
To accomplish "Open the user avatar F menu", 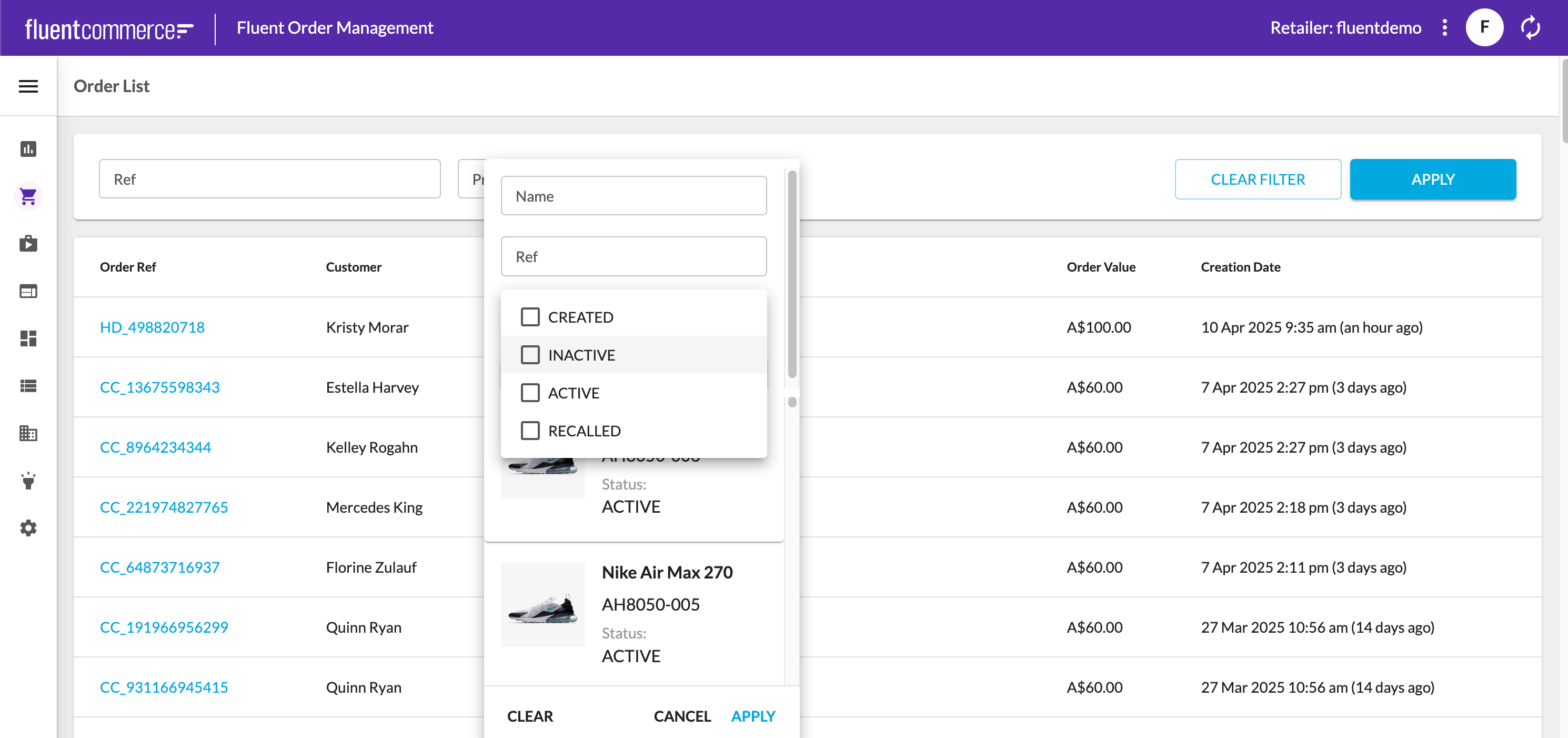I will 1484,28.
